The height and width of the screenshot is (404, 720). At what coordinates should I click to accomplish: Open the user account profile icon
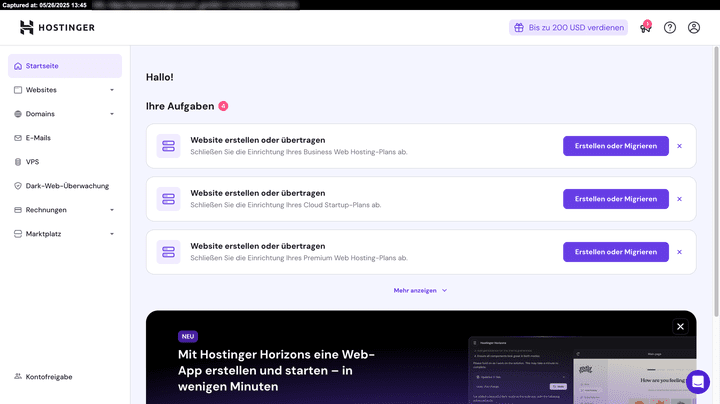click(694, 28)
